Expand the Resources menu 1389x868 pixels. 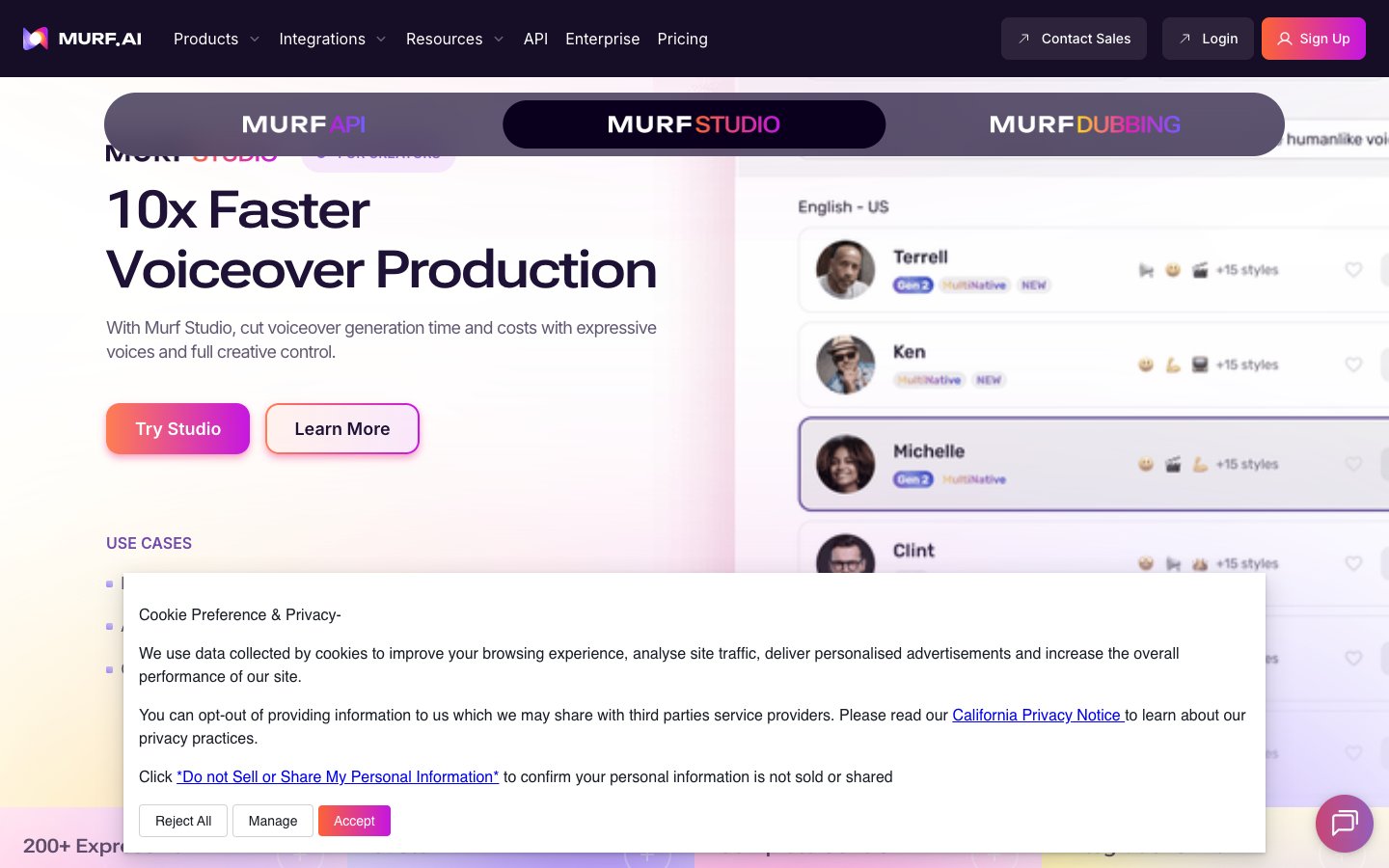[454, 39]
